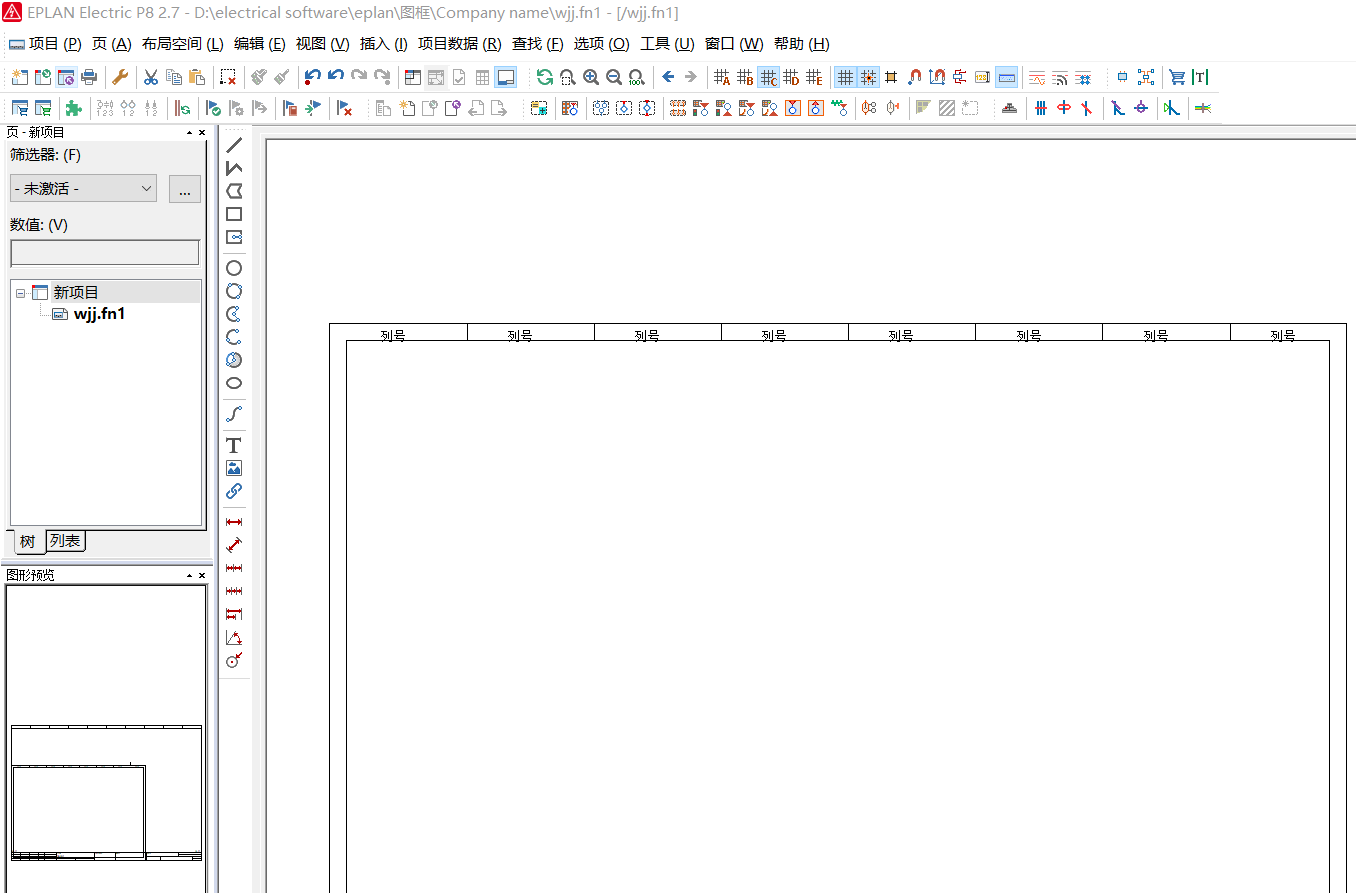The image size is (1356, 893).
Task: Switch to the 列表 tab
Action: (x=65, y=541)
